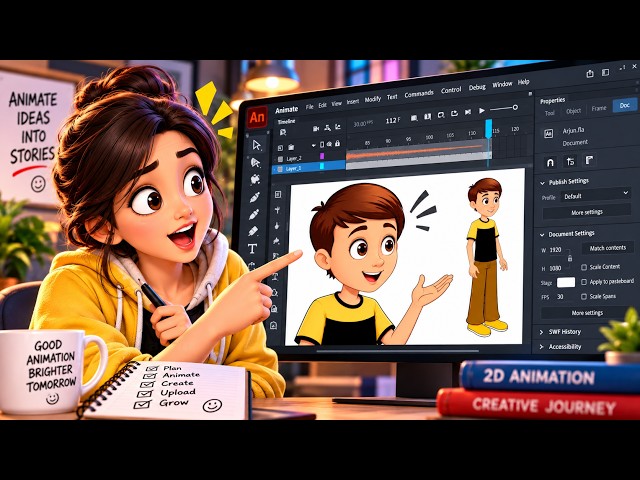Click the document width 1920 field
The width and height of the screenshot is (640, 480).
click(x=558, y=250)
